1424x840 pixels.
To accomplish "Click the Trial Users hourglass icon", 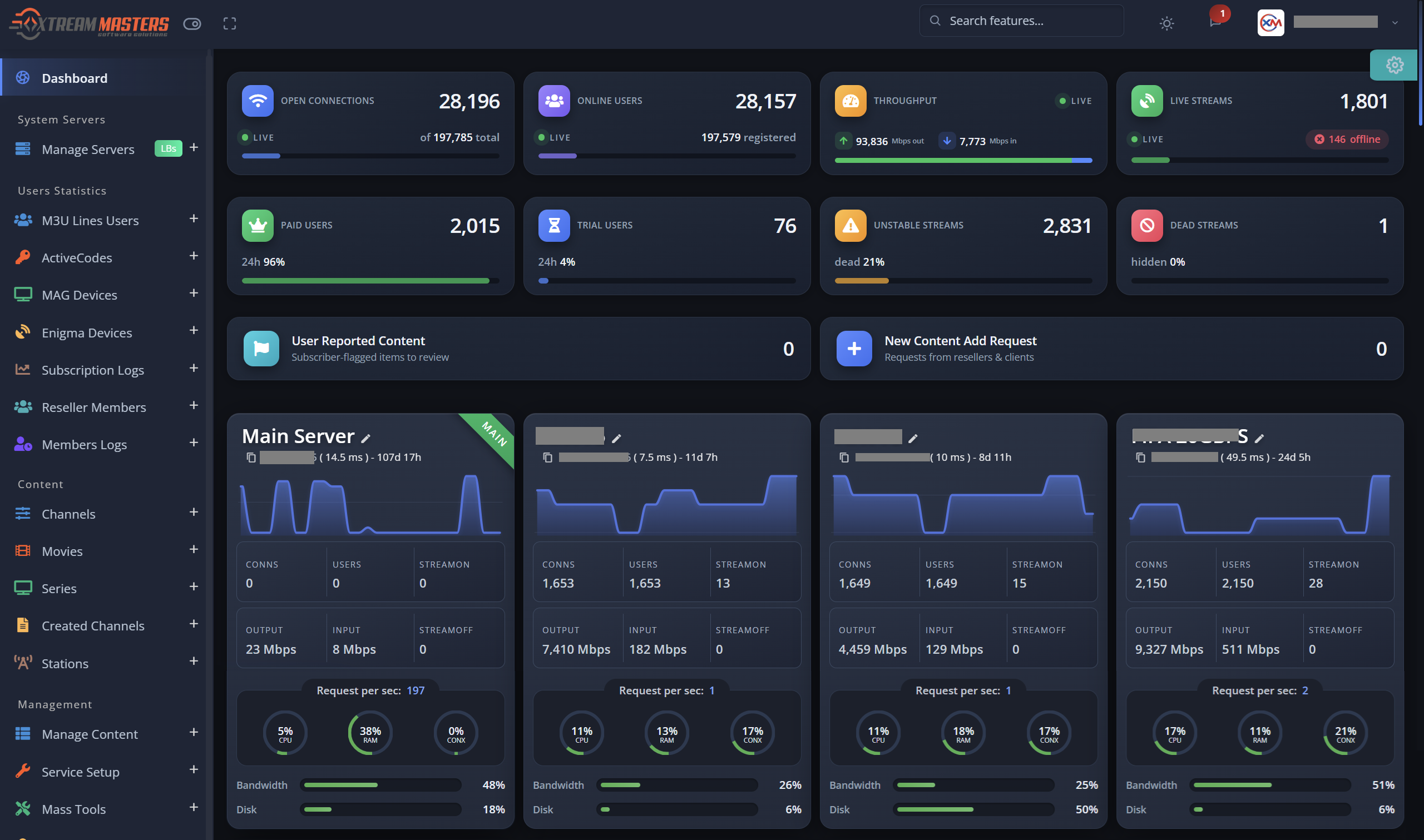I will coord(553,225).
